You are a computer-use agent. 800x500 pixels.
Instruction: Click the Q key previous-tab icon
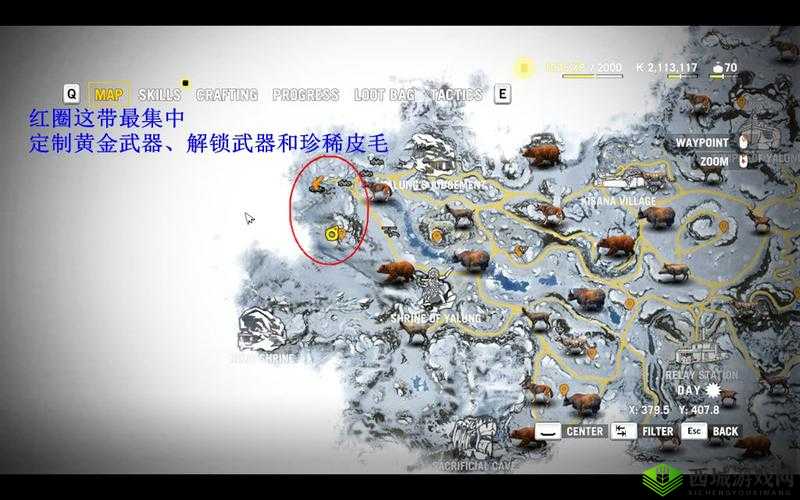pyautogui.click(x=71, y=94)
